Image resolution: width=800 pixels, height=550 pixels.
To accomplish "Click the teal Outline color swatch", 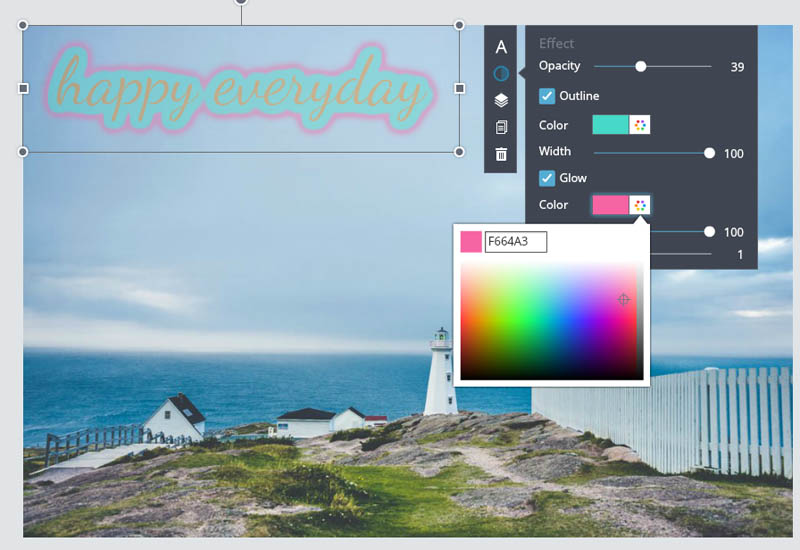I will (610, 125).
